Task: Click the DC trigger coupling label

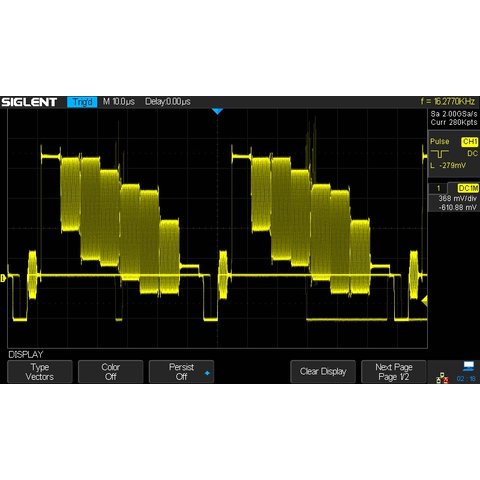Action: (x=472, y=154)
